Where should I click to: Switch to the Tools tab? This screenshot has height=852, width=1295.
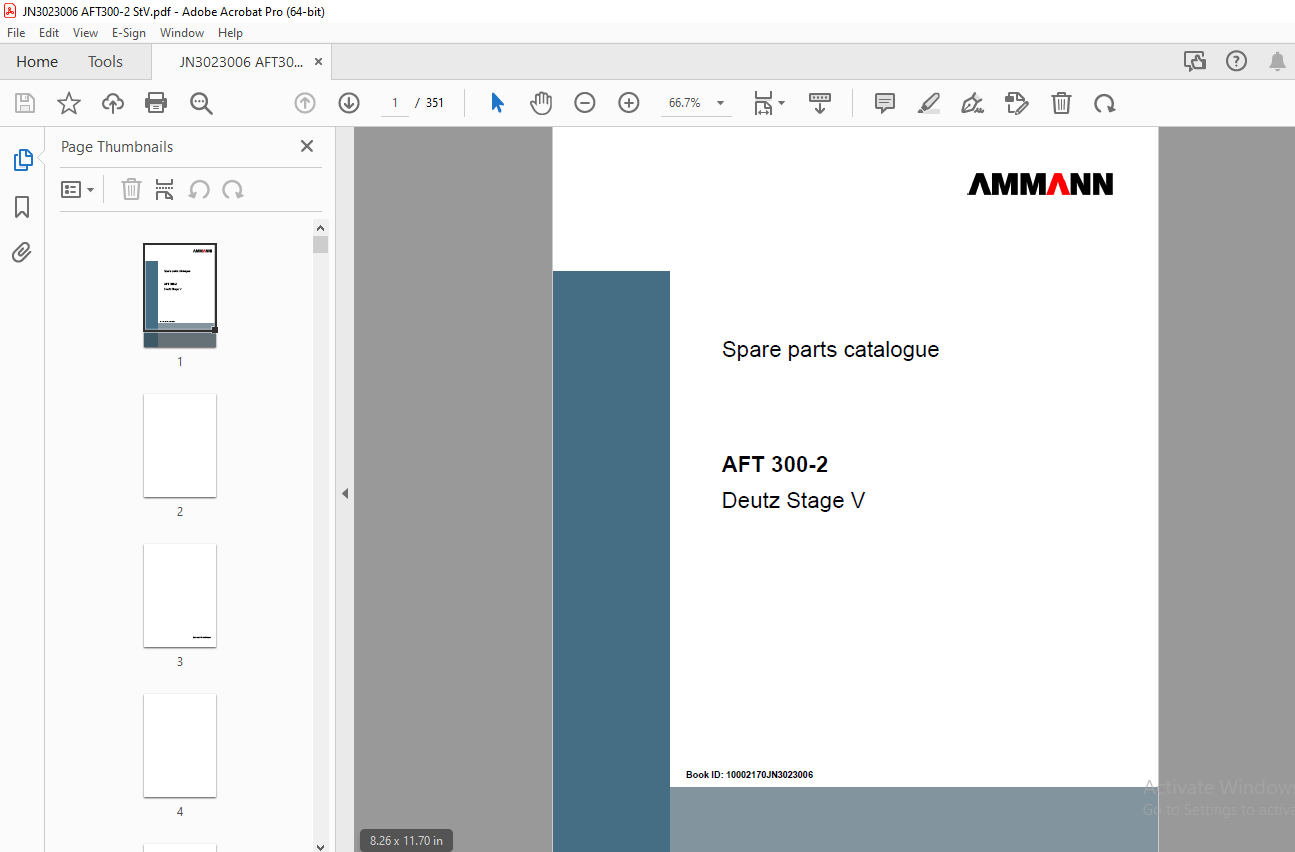pos(105,62)
